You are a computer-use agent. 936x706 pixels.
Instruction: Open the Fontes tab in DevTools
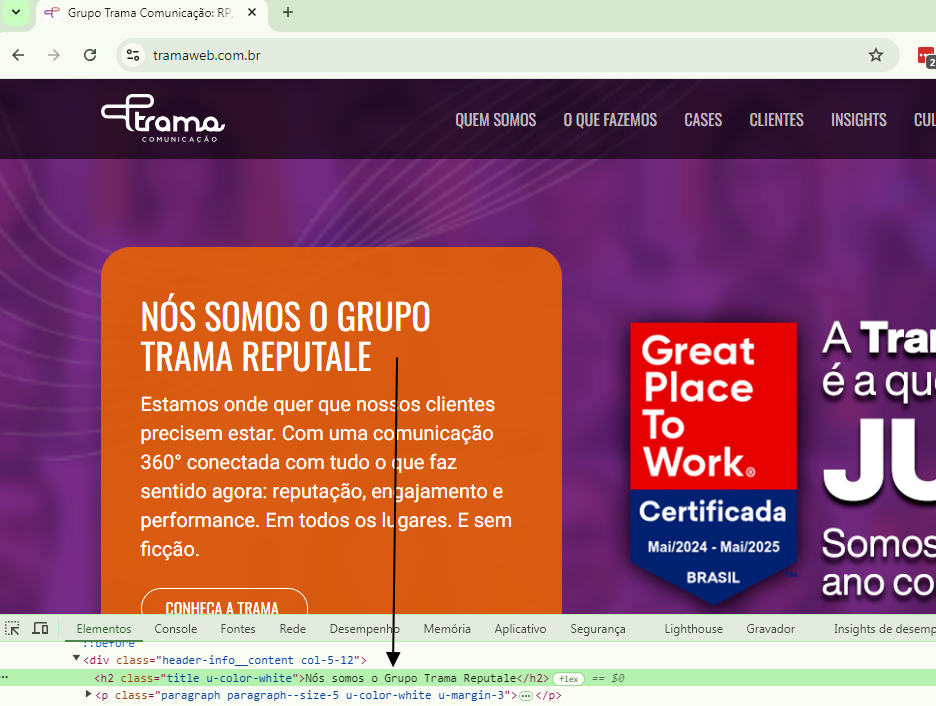238,629
